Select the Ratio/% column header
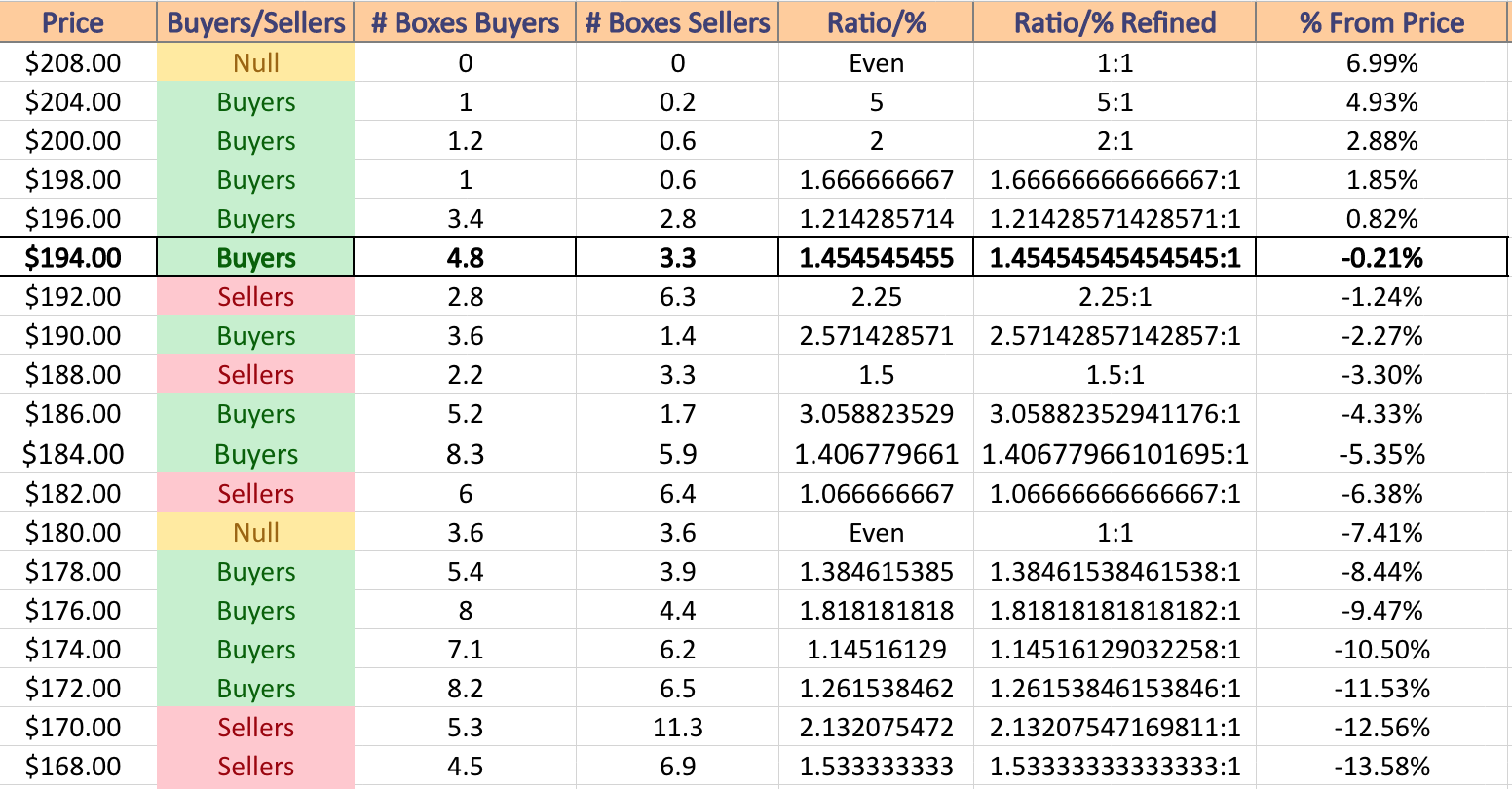 point(876,22)
